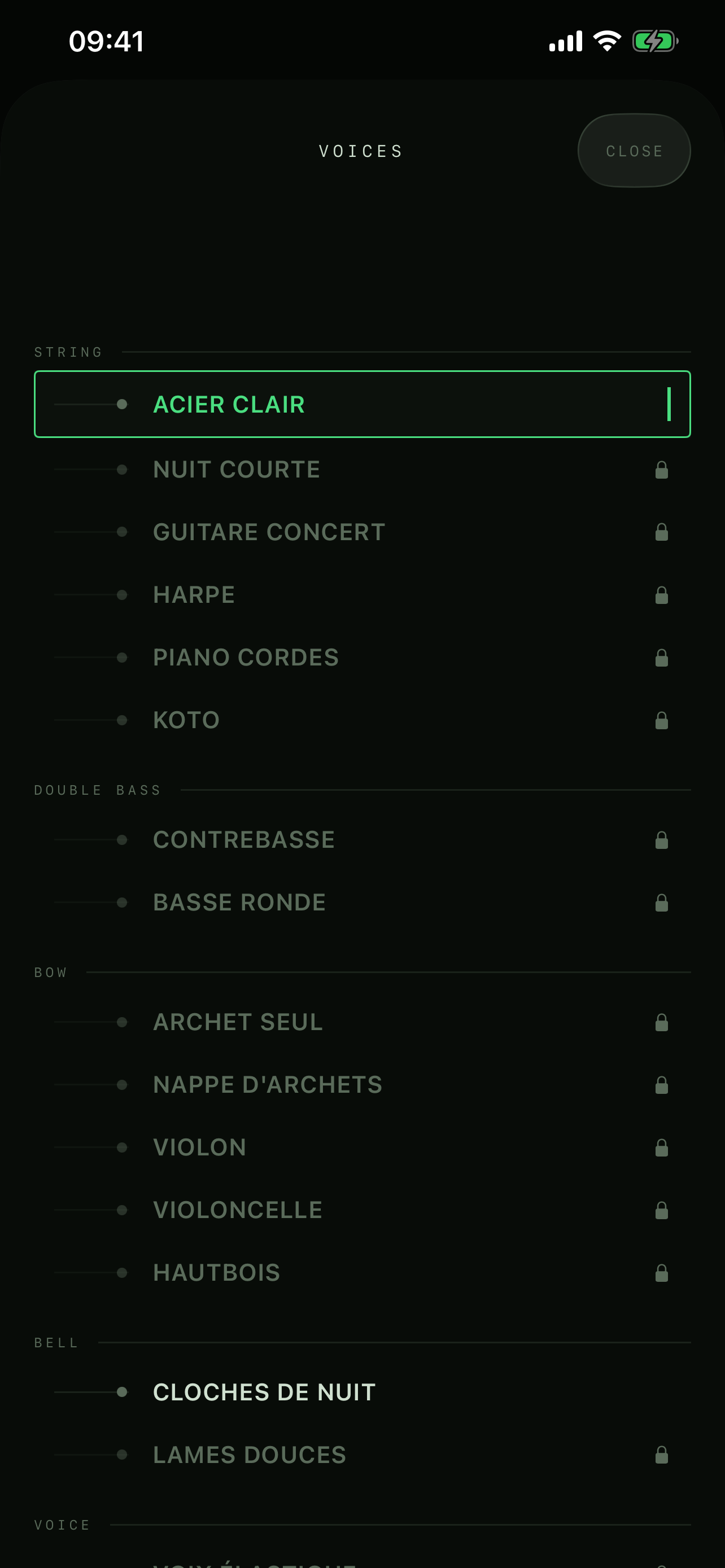Tap the lock icon on the Harpe row
Image resolution: width=725 pixels, height=1568 pixels.
click(x=661, y=595)
